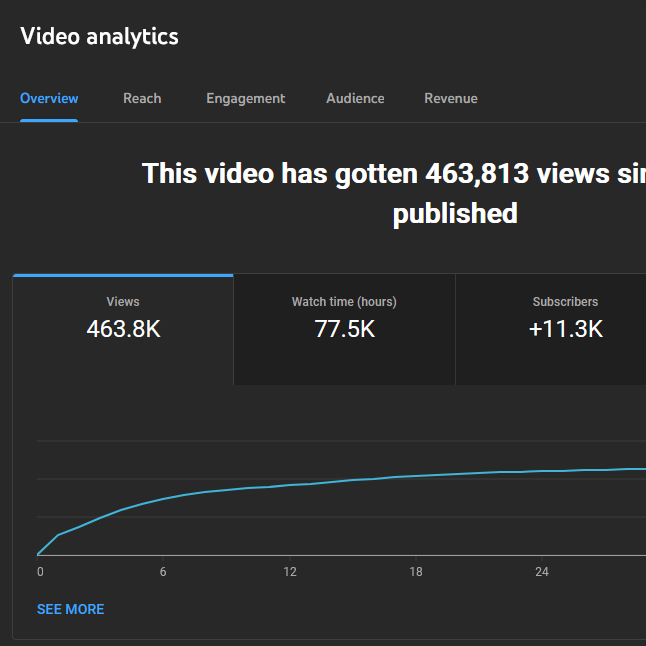Click the 6 label on the chart axis
Viewport: 646px width, 646px height.
163,572
